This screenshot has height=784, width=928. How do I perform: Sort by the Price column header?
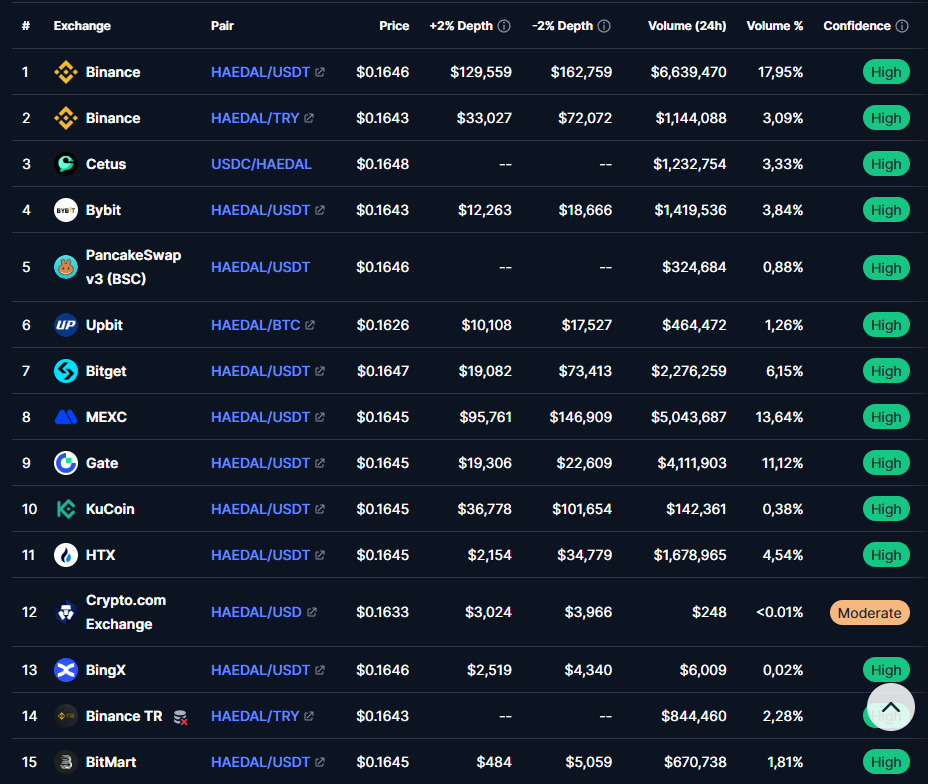[394, 26]
